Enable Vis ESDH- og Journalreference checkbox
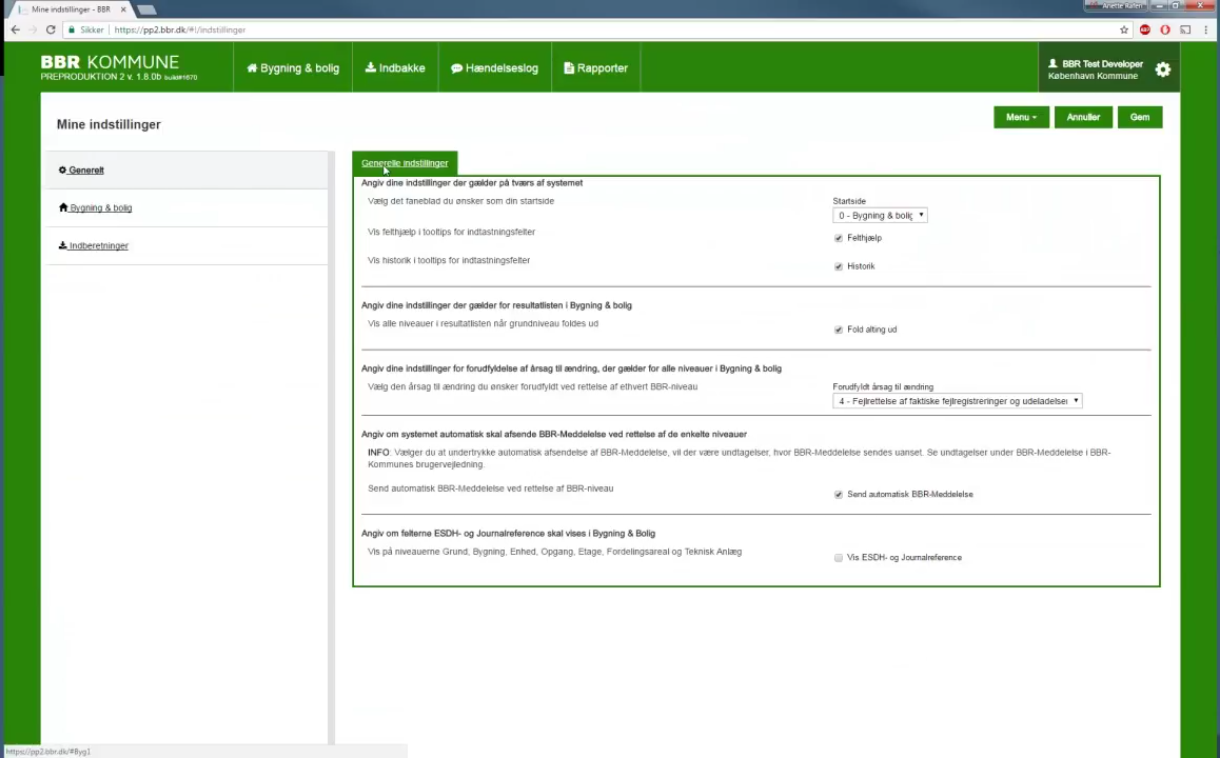This screenshot has height=759, width=1221. [x=838, y=558]
